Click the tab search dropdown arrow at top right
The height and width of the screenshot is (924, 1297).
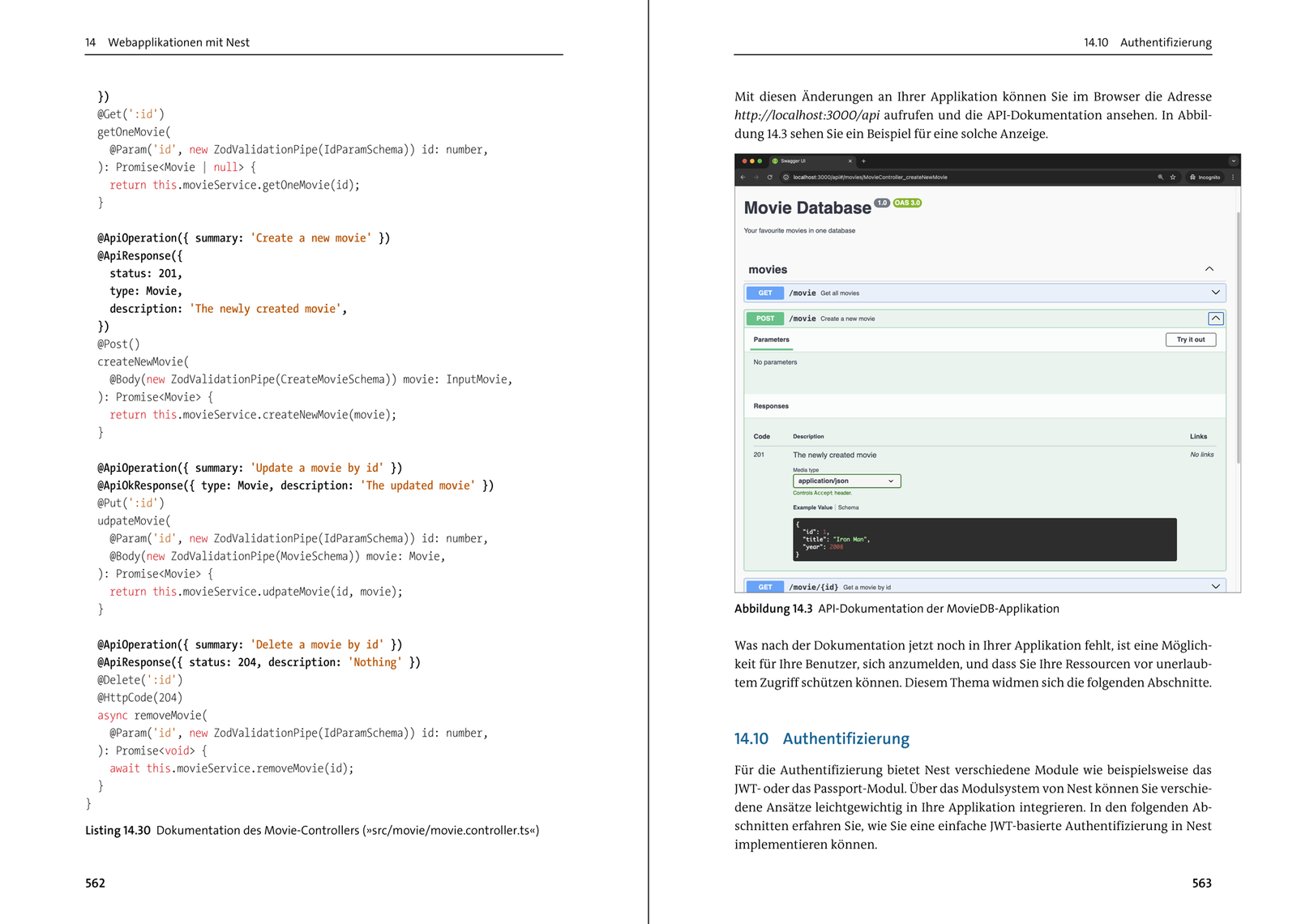coord(1233,160)
